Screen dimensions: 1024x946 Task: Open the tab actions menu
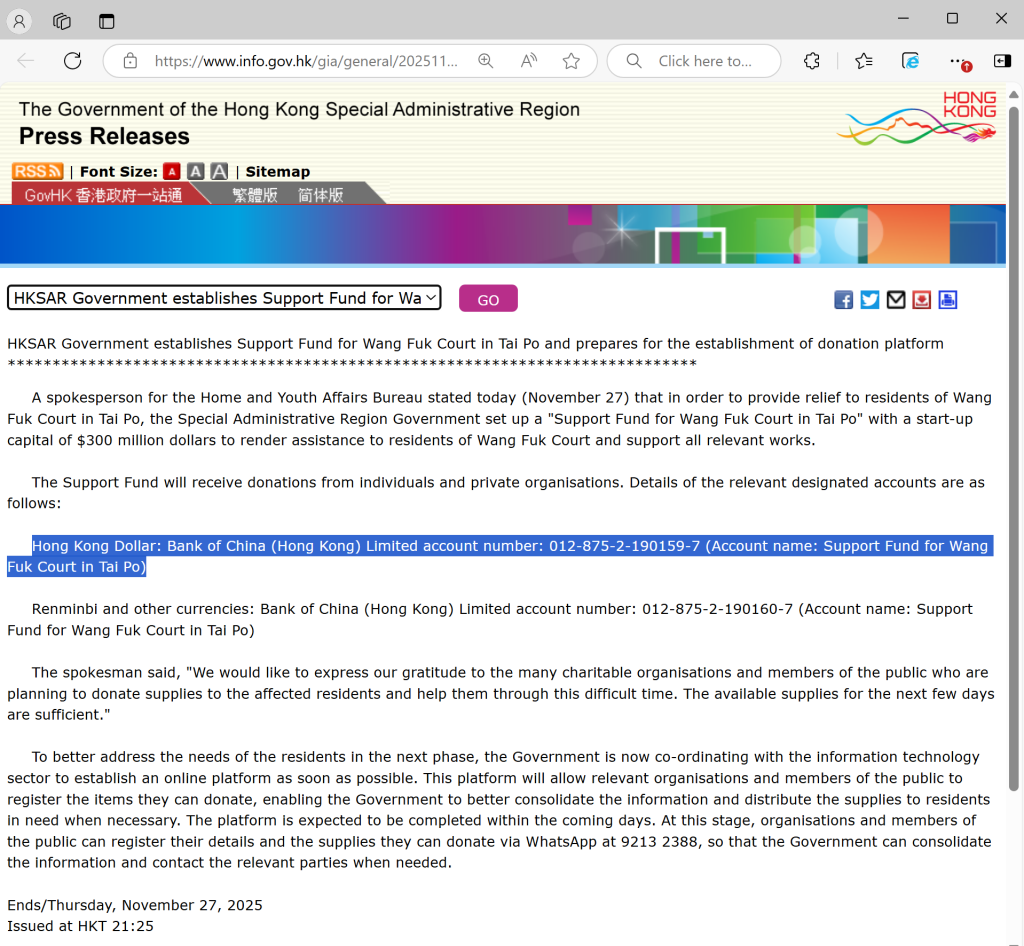107,20
